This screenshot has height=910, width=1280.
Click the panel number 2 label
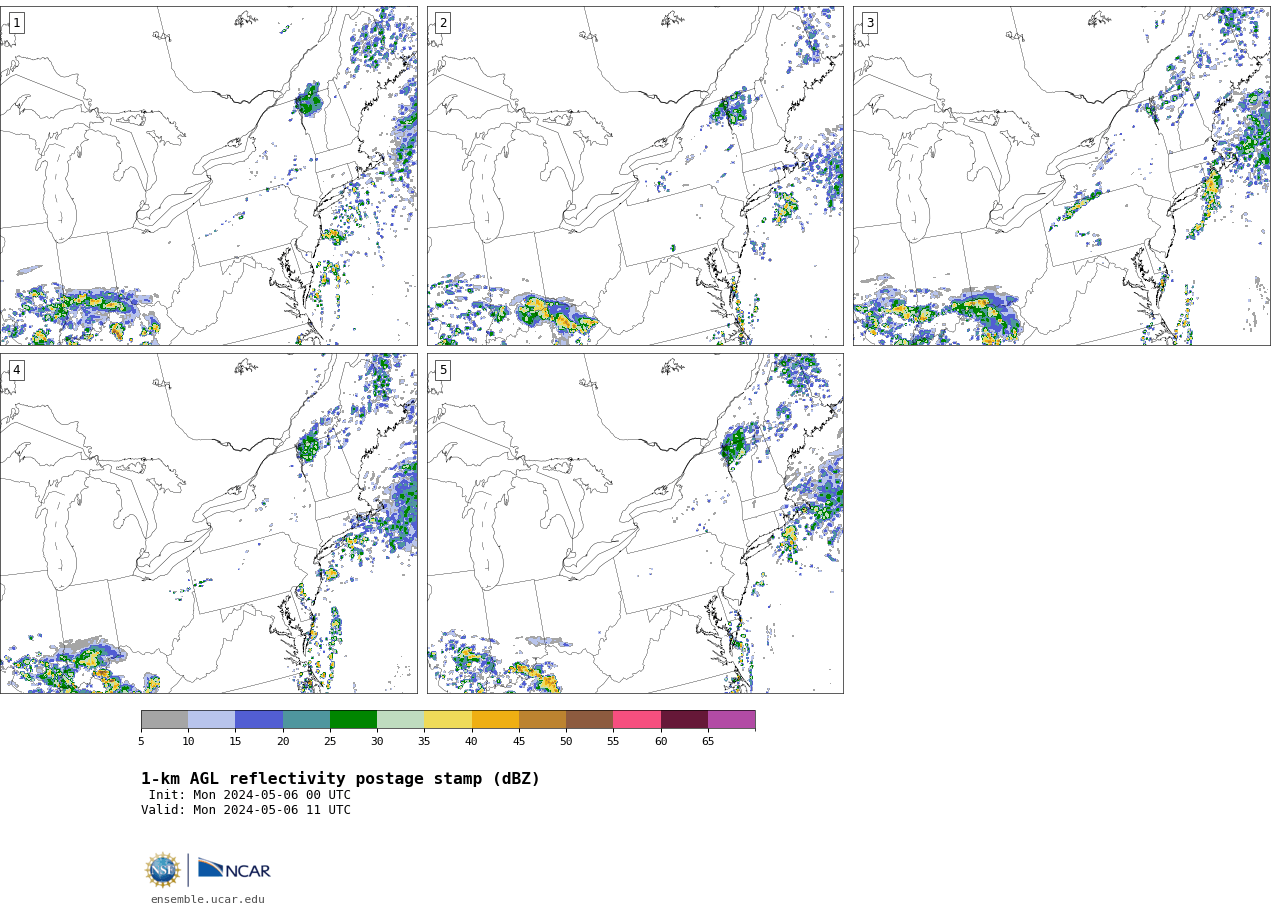[x=443, y=23]
